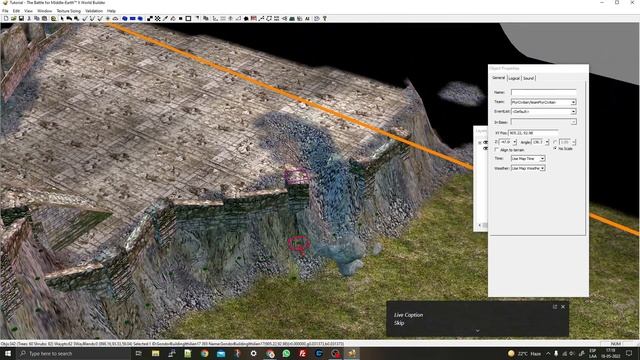The height and width of the screenshot is (360, 640).
Task: Click the red grid toolbar icon
Action: tap(254, 18)
